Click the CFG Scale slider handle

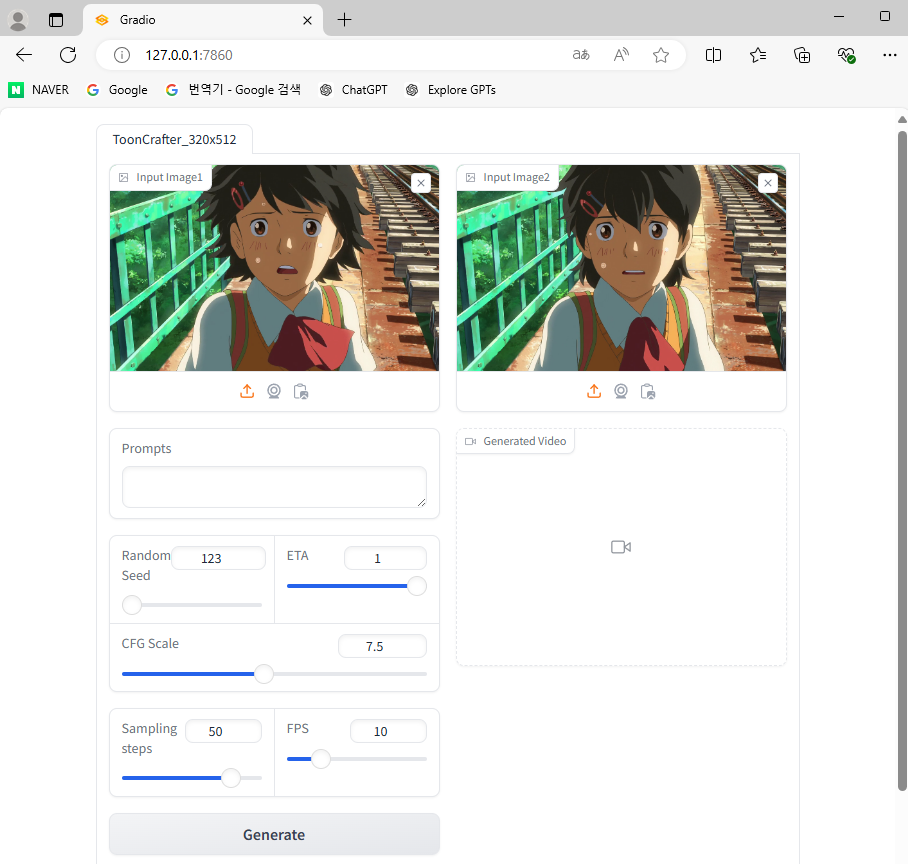[264, 674]
